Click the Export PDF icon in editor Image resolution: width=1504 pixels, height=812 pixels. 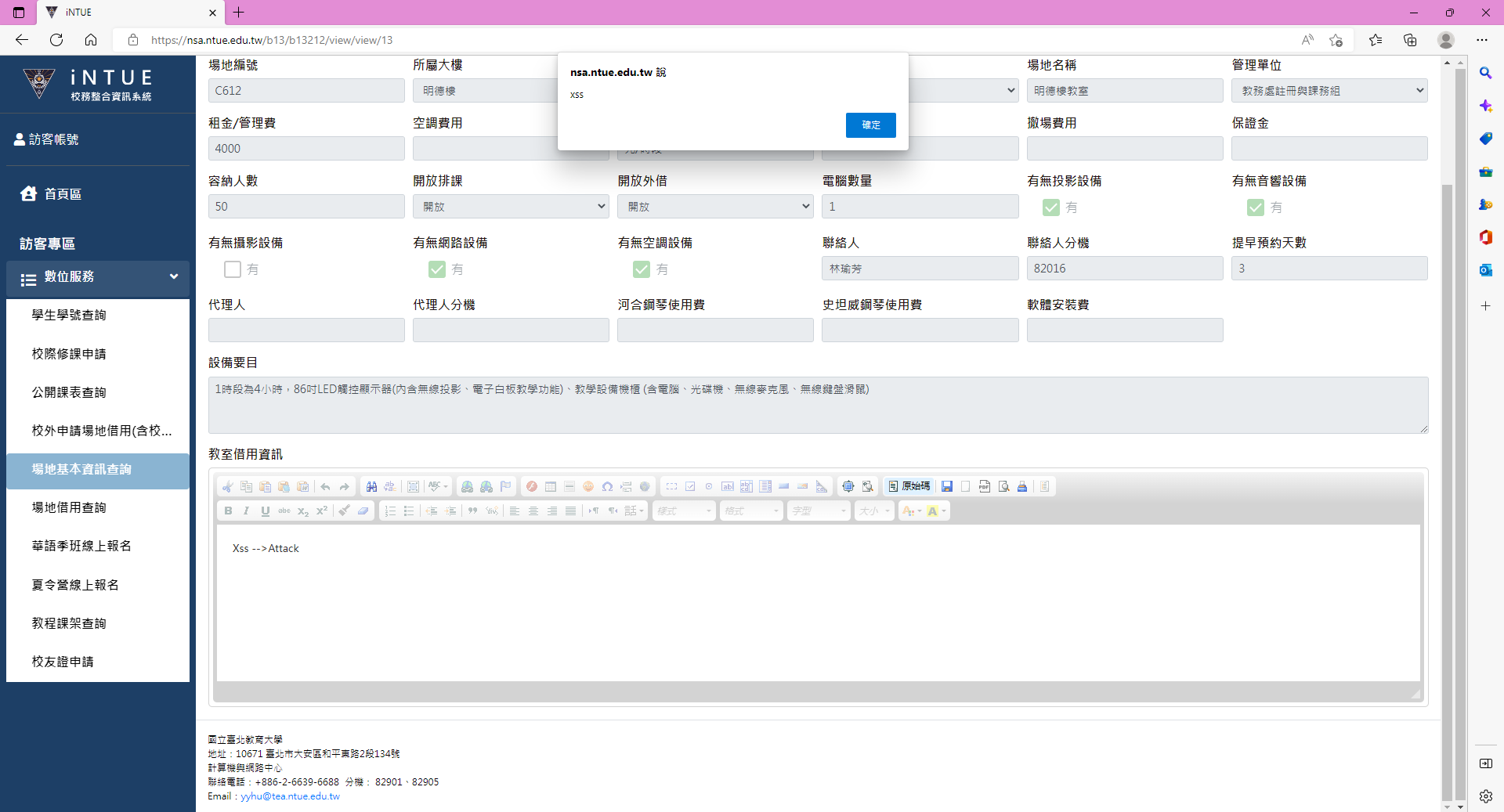(x=985, y=486)
